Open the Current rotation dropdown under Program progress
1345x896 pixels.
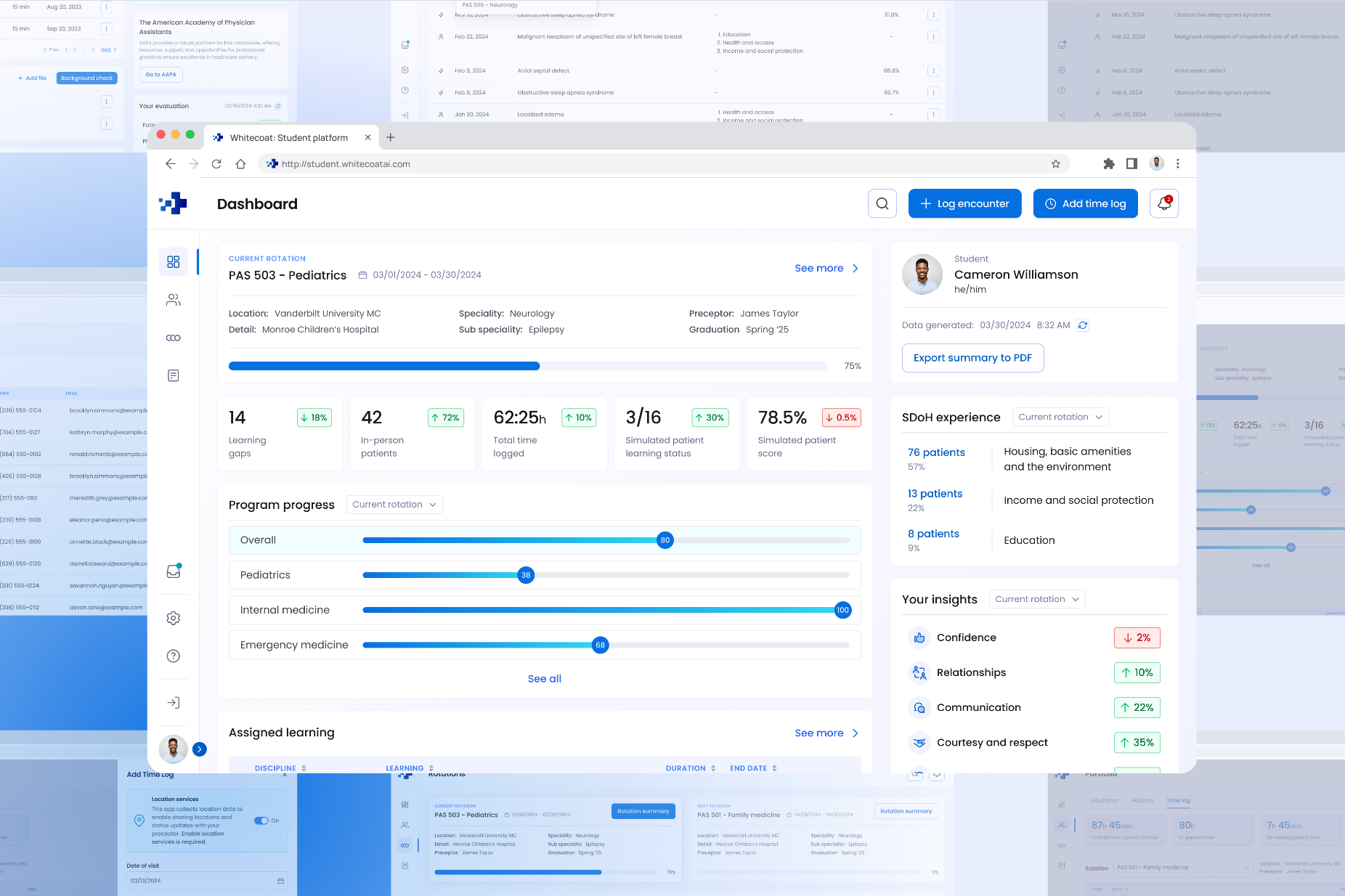[394, 504]
